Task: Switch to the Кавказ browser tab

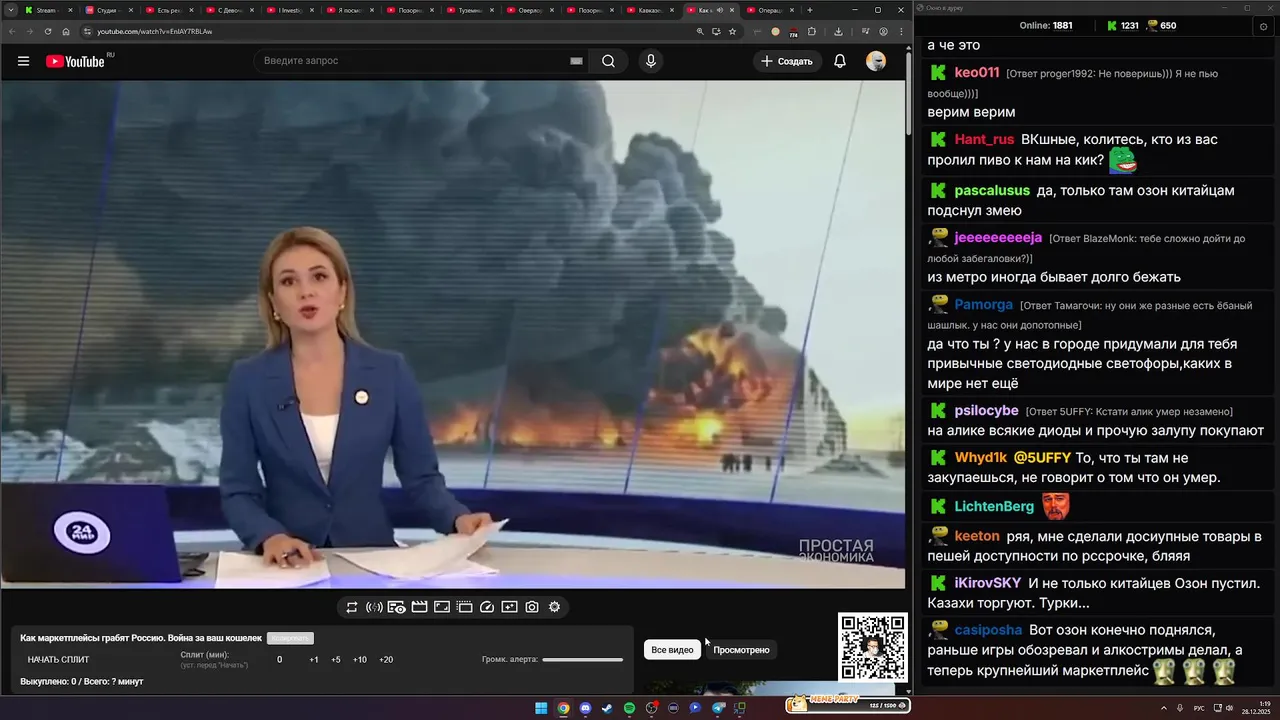Action: point(648,10)
